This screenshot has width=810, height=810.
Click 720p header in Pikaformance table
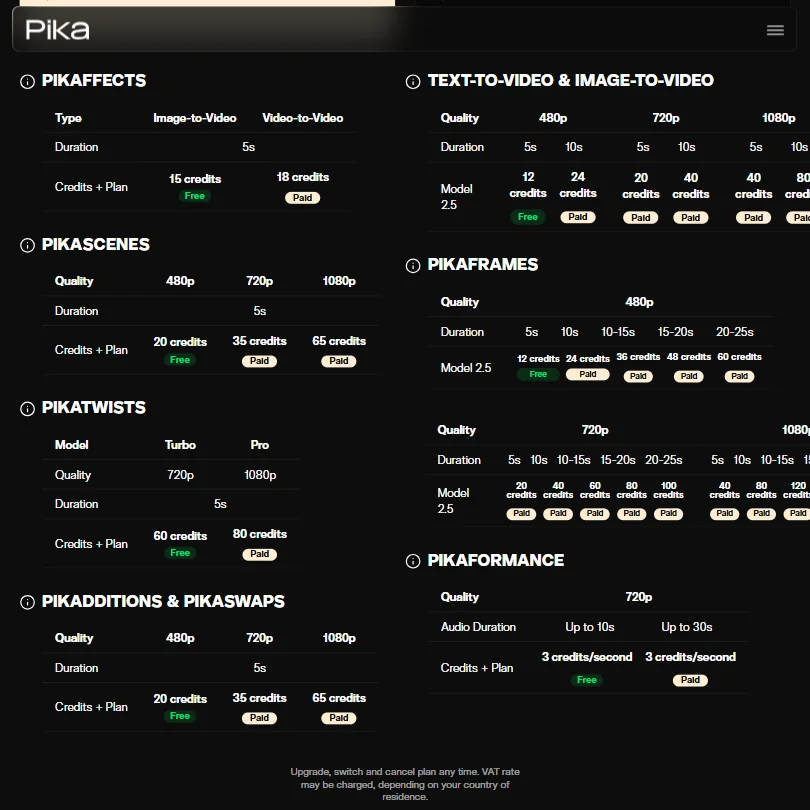tap(638, 597)
